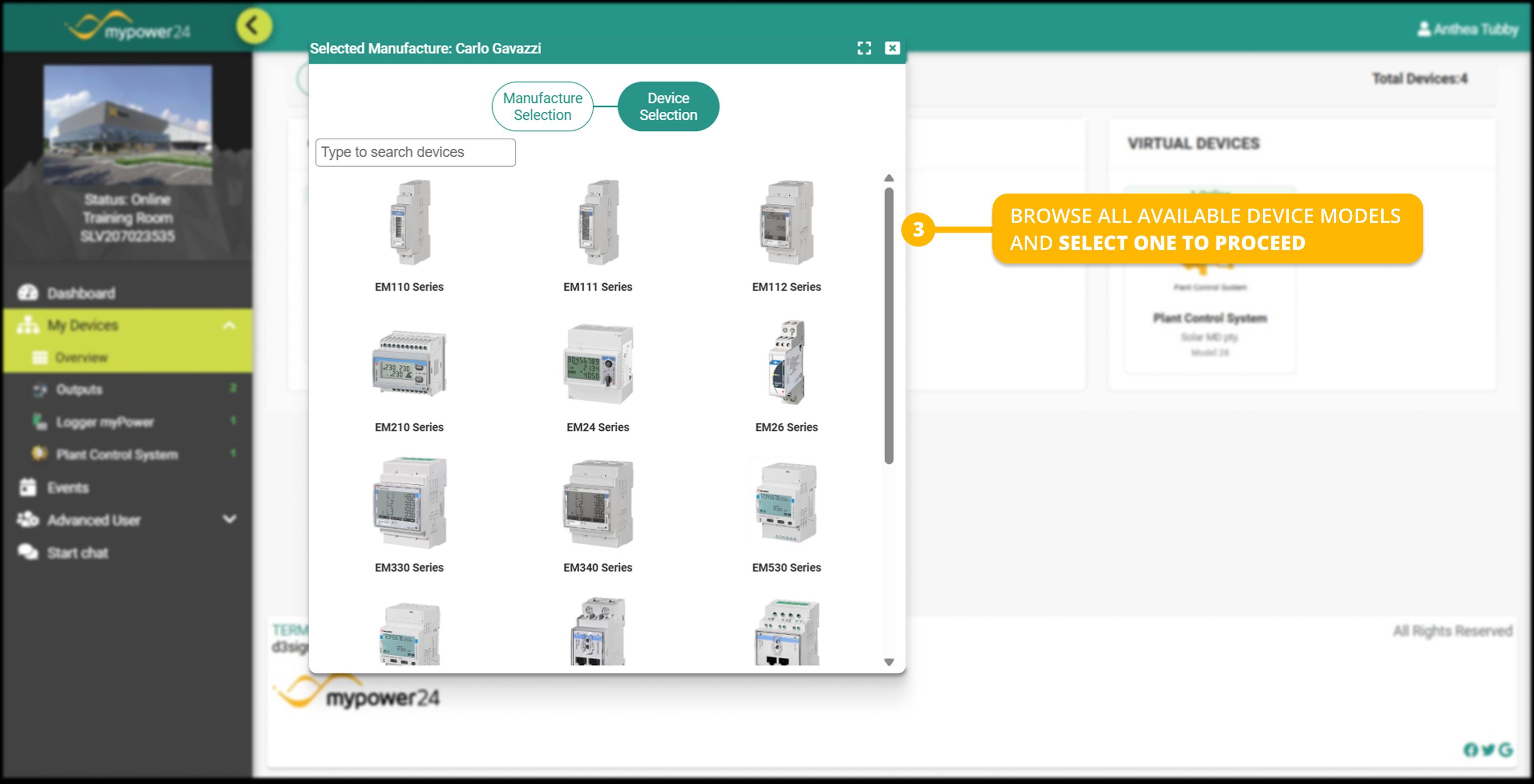This screenshot has width=1534, height=784.
Task: Collapse the My Devices menu chevron
Action: point(229,325)
